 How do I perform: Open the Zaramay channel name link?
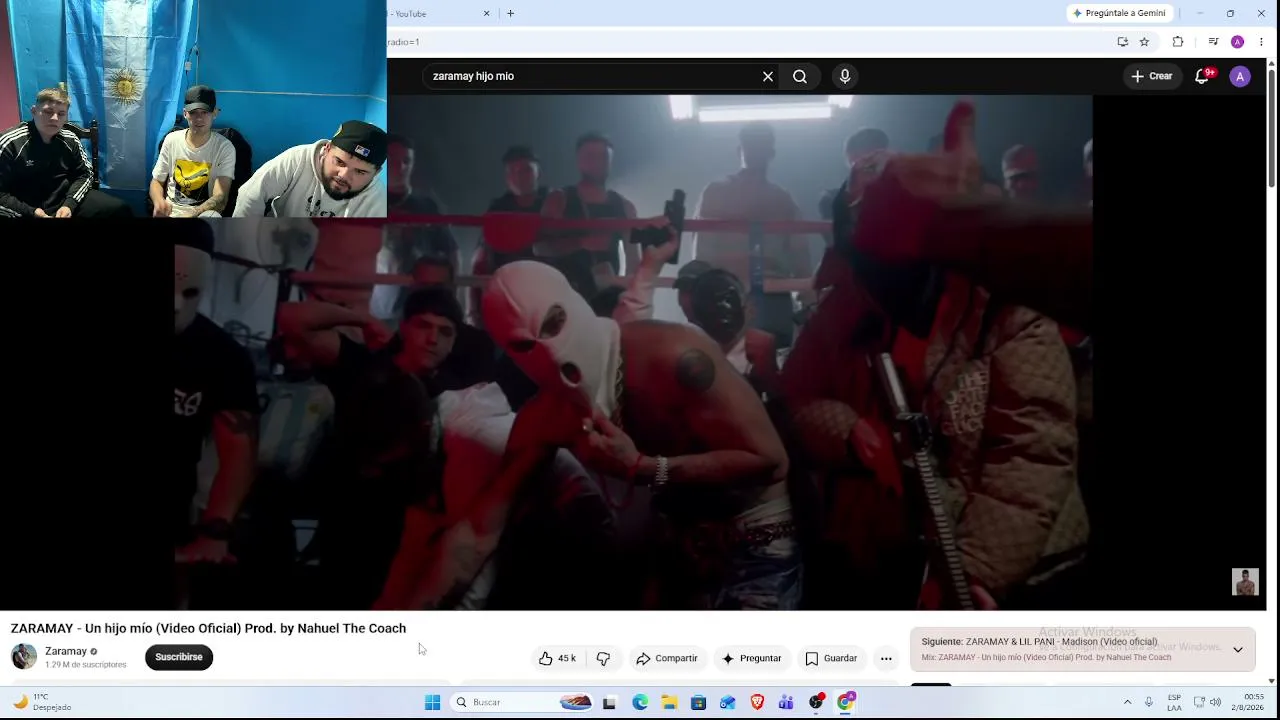[66, 651]
